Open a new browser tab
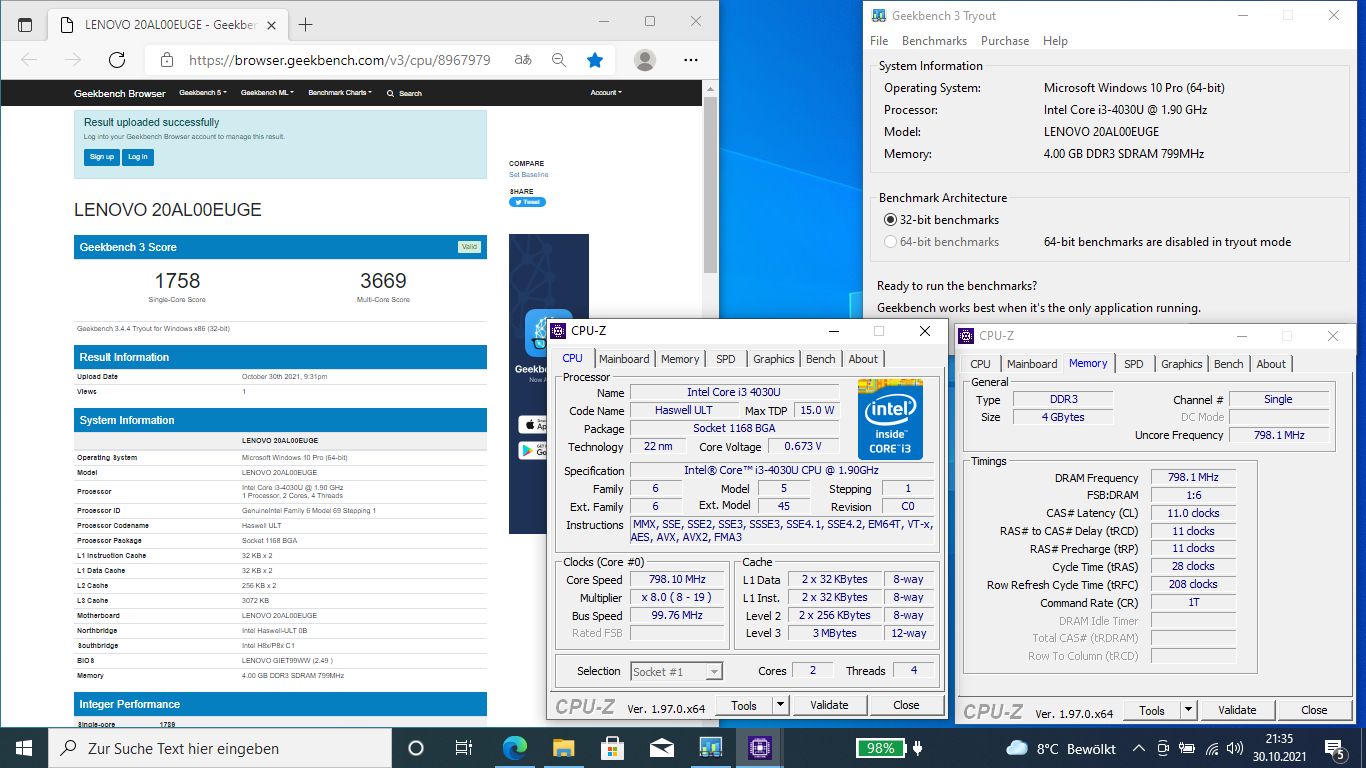This screenshot has height=768, width=1366. 305,24
